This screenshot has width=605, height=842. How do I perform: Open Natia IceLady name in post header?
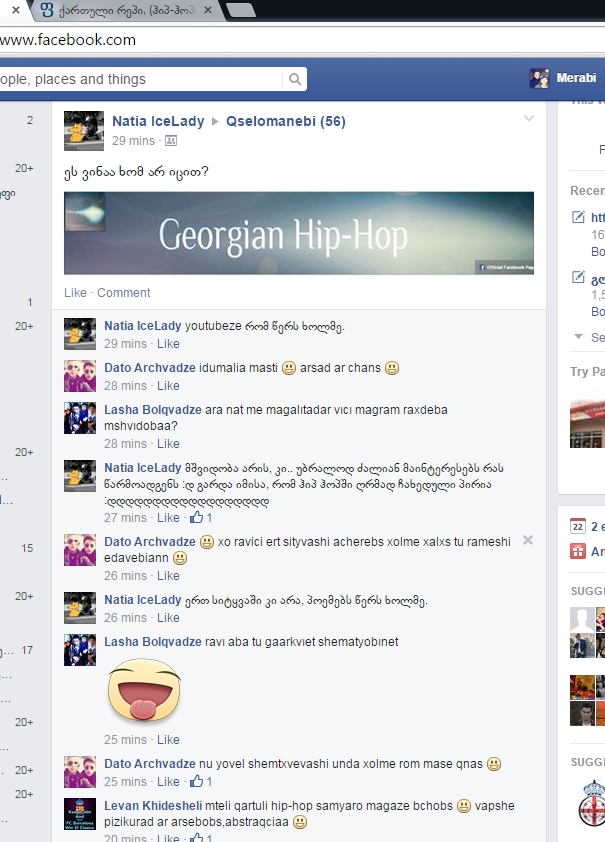click(x=158, y=121)
